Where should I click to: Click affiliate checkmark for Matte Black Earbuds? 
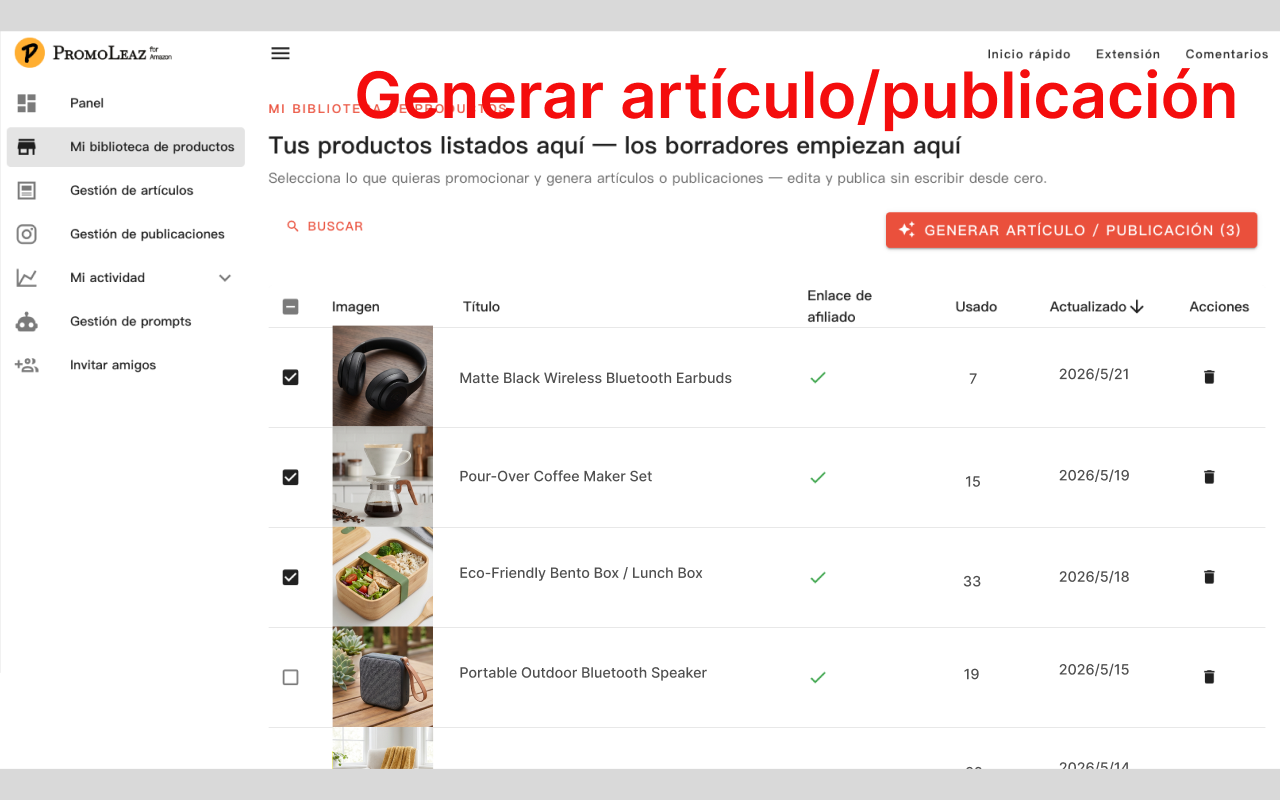pos(818,378)
